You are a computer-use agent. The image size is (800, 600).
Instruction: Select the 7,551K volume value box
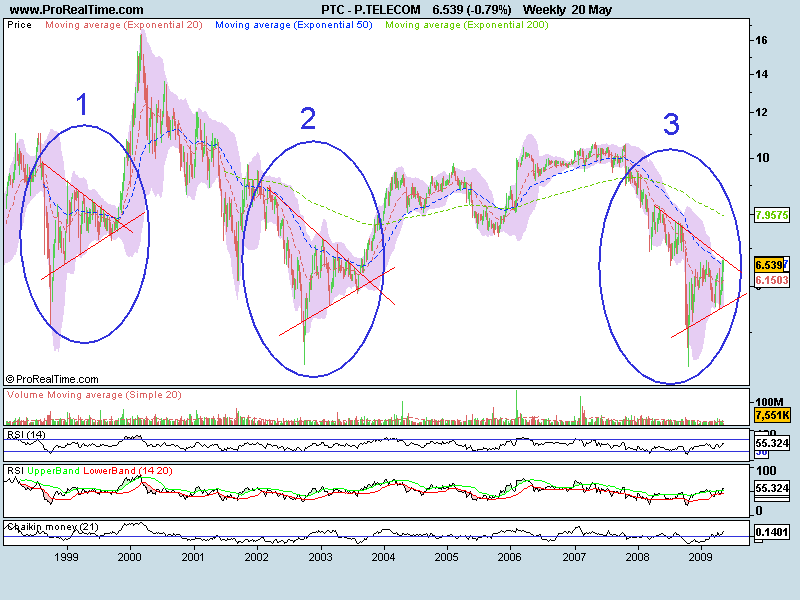click(x=772, y=415)
